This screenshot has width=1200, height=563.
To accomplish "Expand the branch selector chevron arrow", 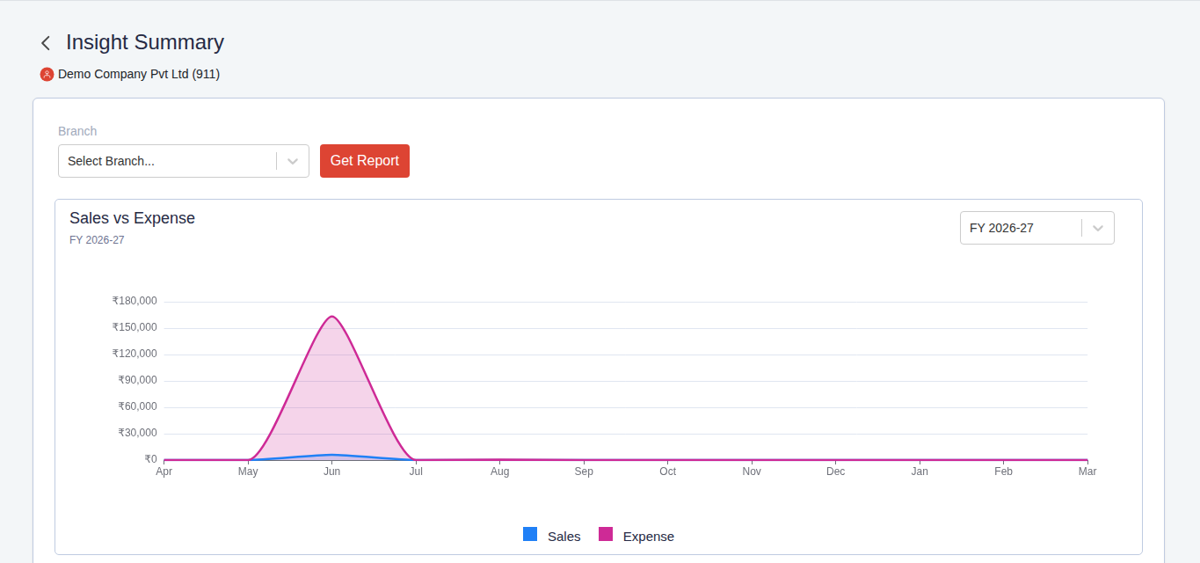I will (293, 161).
